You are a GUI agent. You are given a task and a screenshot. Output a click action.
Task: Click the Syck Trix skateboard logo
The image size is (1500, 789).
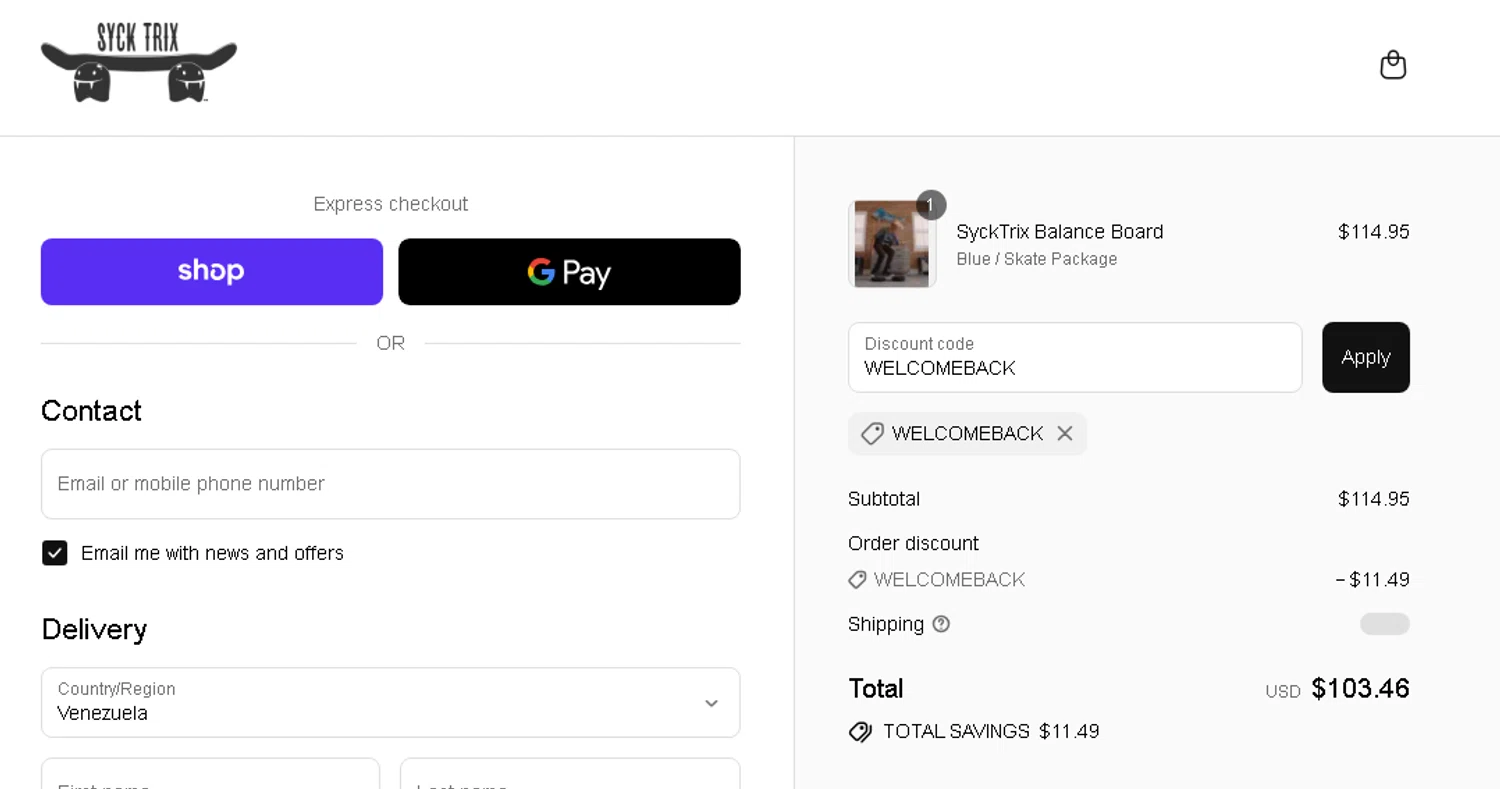(139, 63)
